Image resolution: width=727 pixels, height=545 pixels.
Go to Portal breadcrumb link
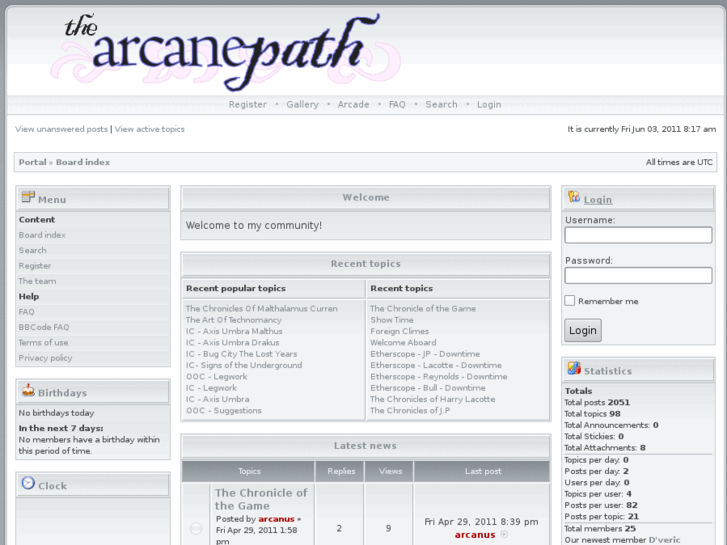point(32,162)
